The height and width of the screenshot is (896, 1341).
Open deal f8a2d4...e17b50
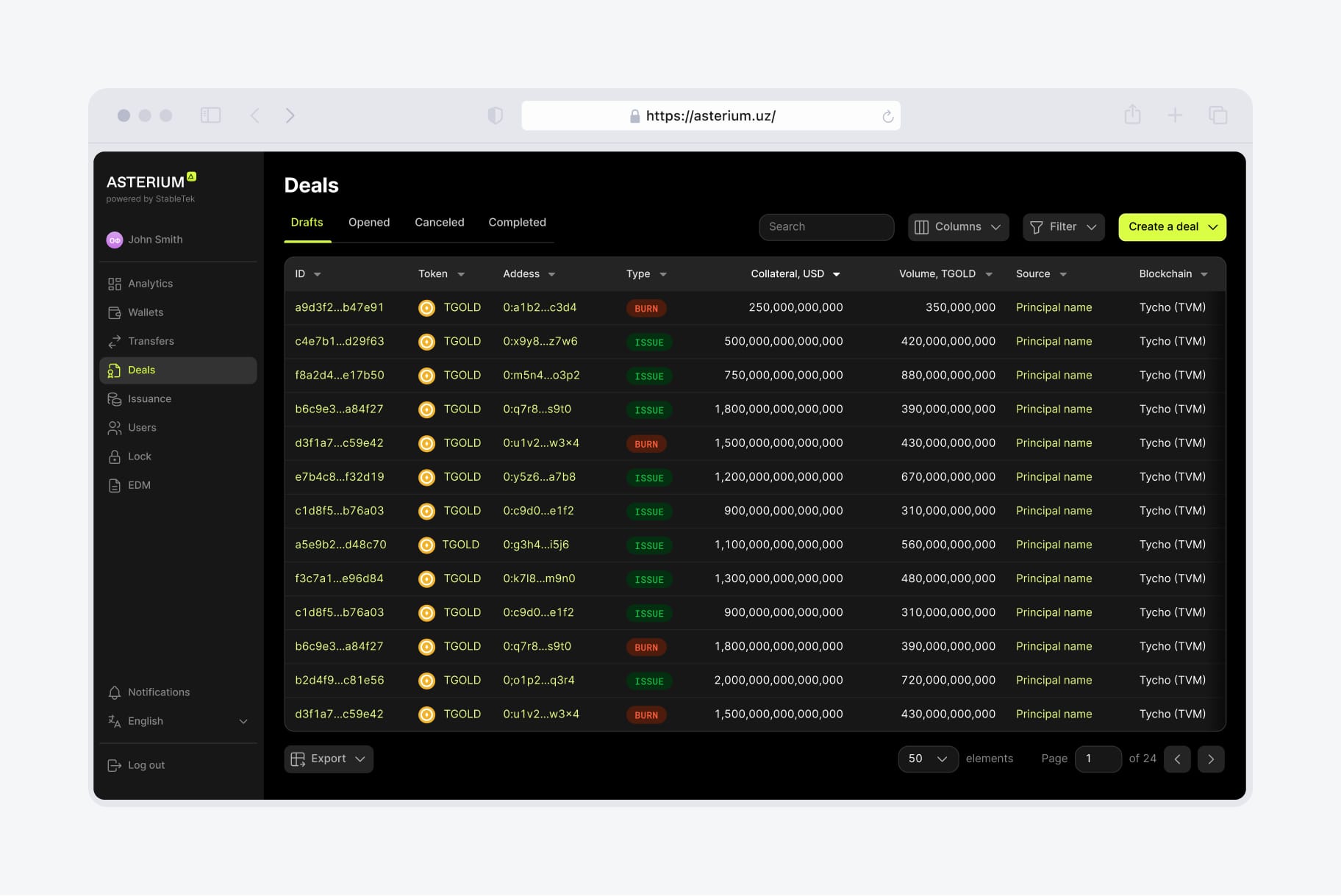[x=339, y=376]
